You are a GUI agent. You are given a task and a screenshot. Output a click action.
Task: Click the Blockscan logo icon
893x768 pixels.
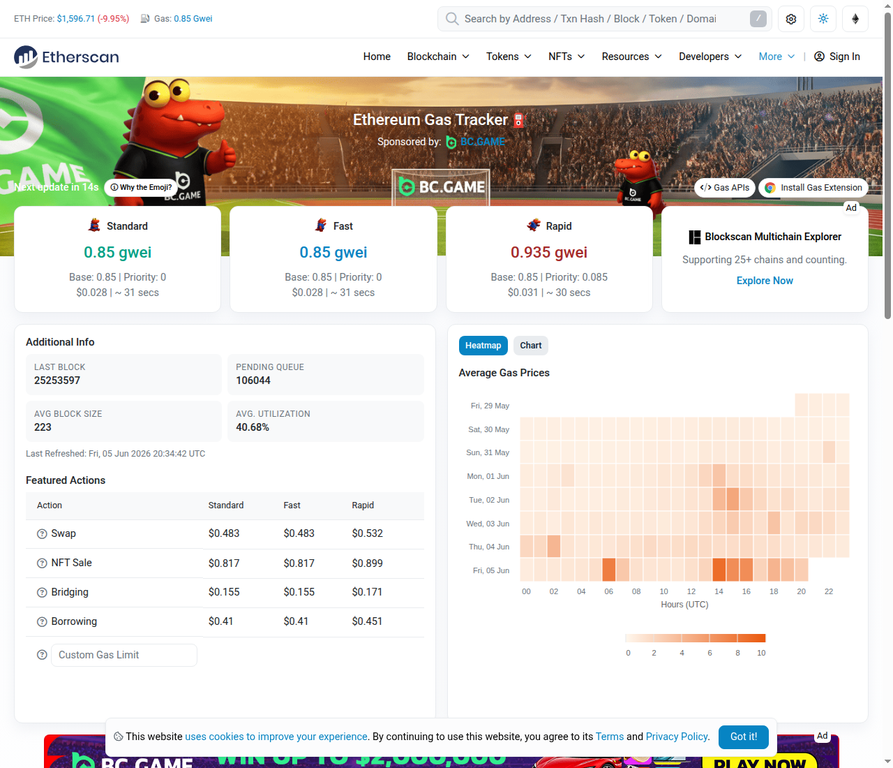tap(694, 237)
